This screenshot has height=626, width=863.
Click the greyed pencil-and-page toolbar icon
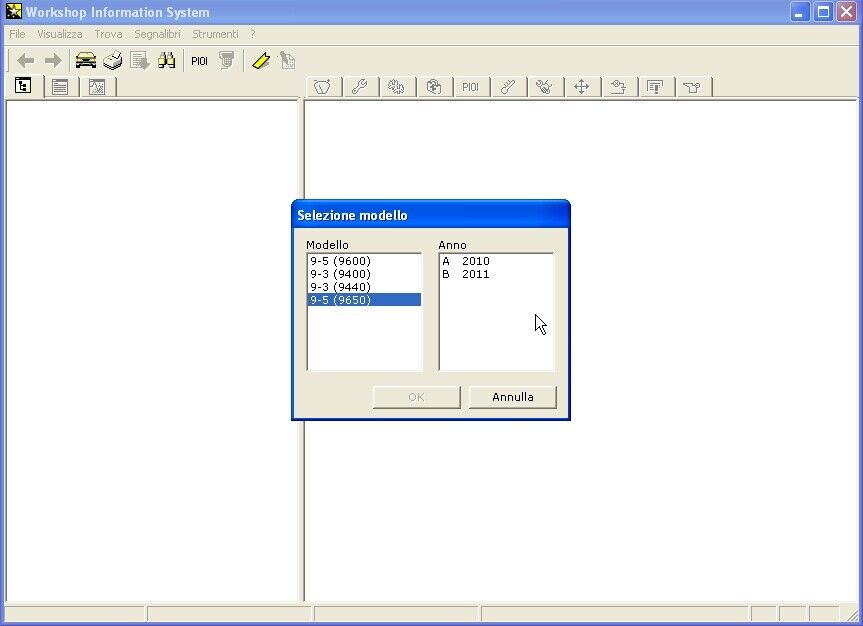click(287, 60)
